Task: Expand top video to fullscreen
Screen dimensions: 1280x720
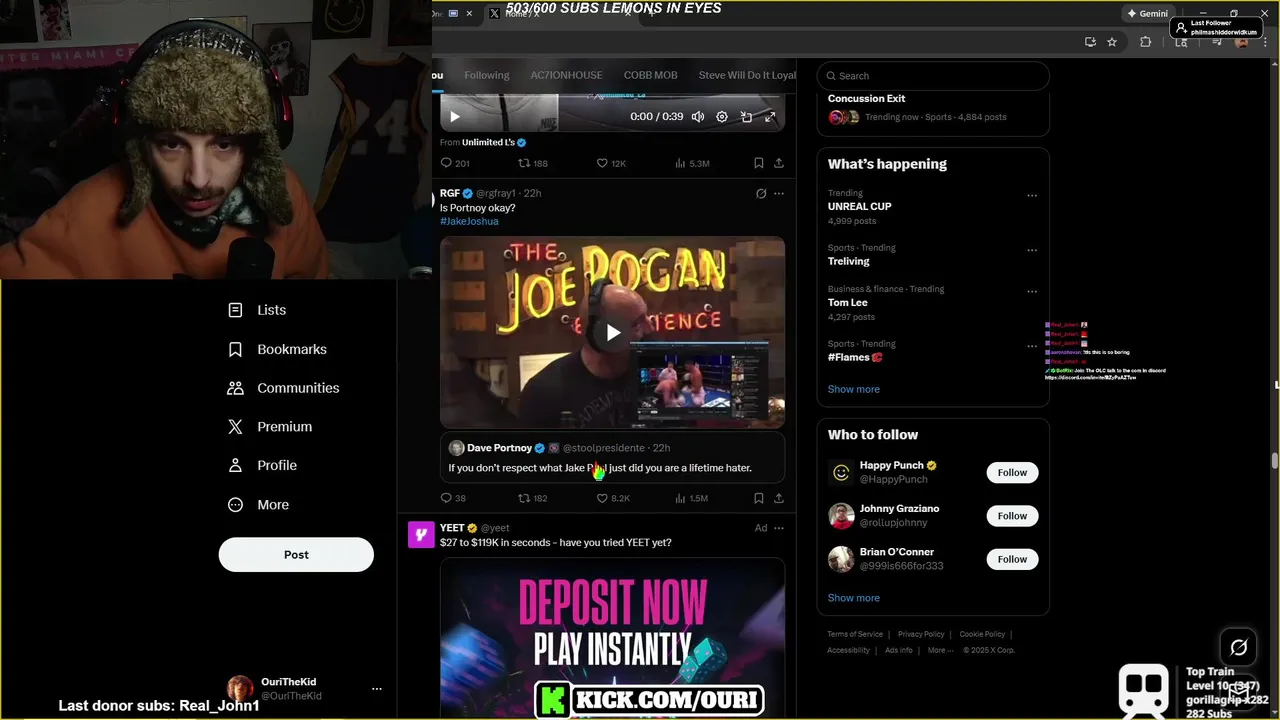Action: tap(770, 117)
